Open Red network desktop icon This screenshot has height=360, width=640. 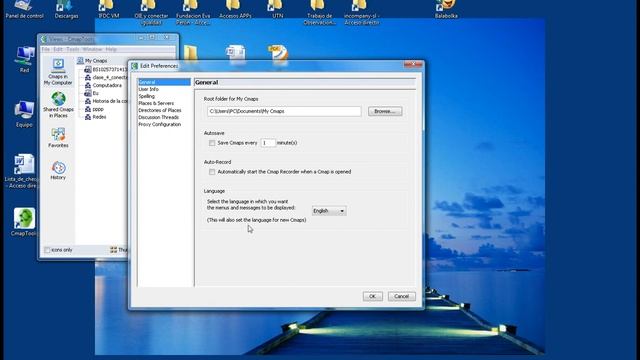coord(24,59)
